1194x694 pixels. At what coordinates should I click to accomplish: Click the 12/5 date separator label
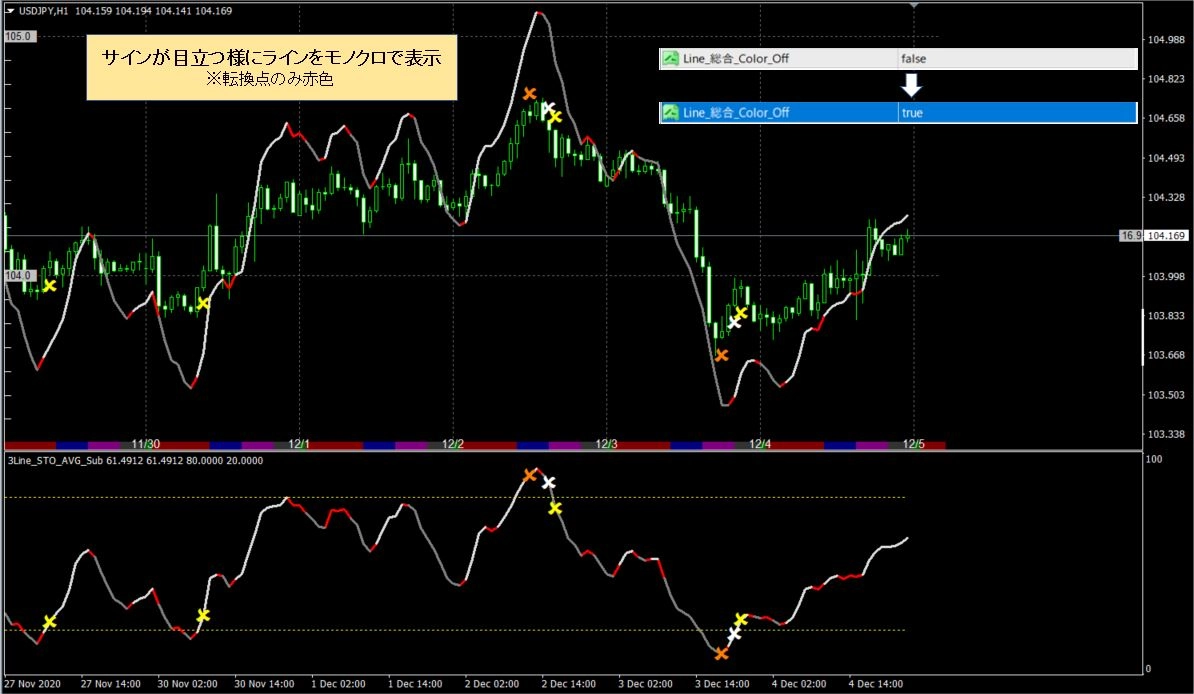click(914, 443)
